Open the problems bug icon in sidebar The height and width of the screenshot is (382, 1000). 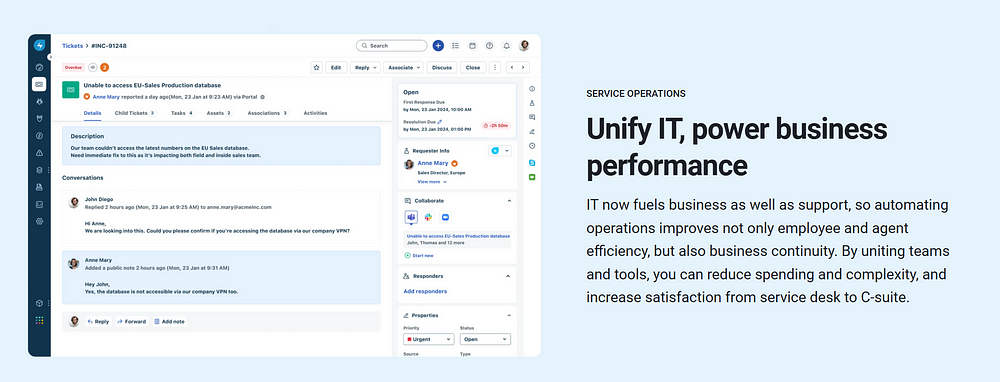pyautogui.click(x=39, y=101)
